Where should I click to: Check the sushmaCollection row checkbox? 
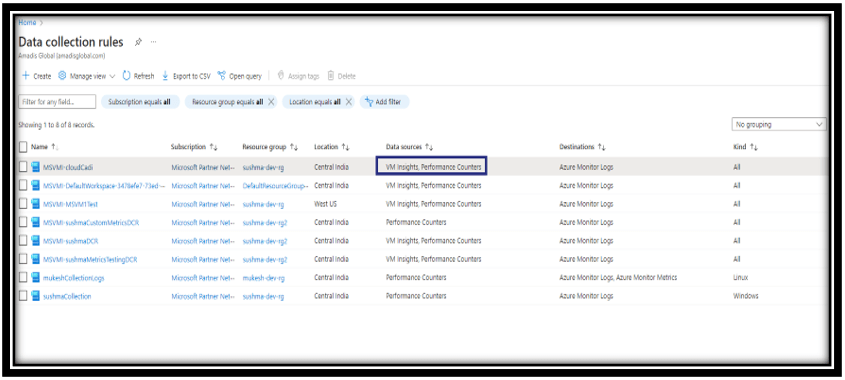[x=23, y=296]
